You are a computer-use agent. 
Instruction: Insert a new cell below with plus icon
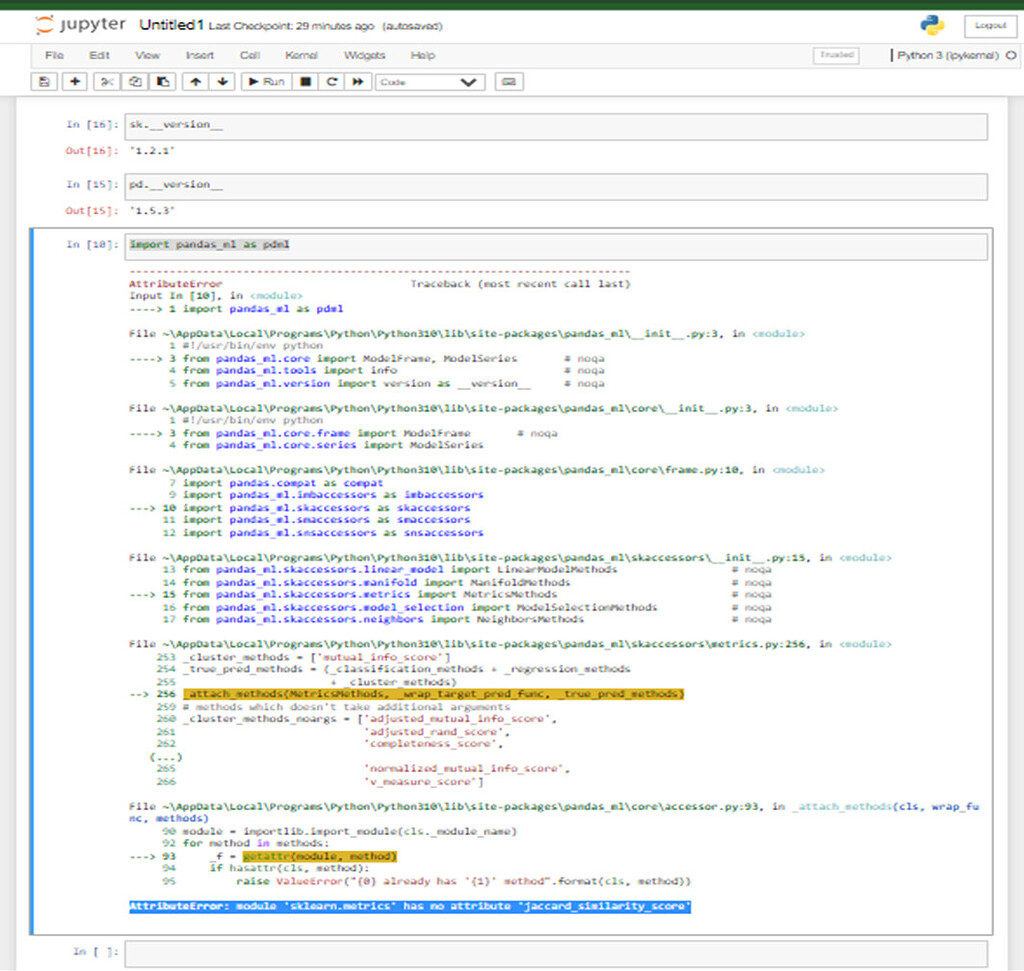(x=74, y=81)
